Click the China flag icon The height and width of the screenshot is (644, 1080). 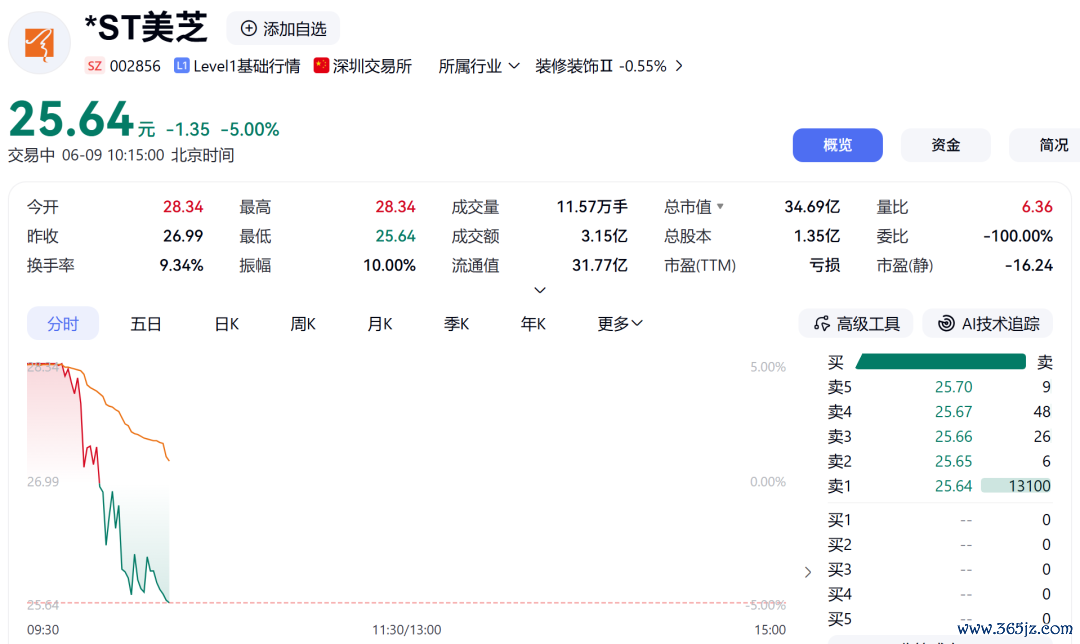pos(321,65)
